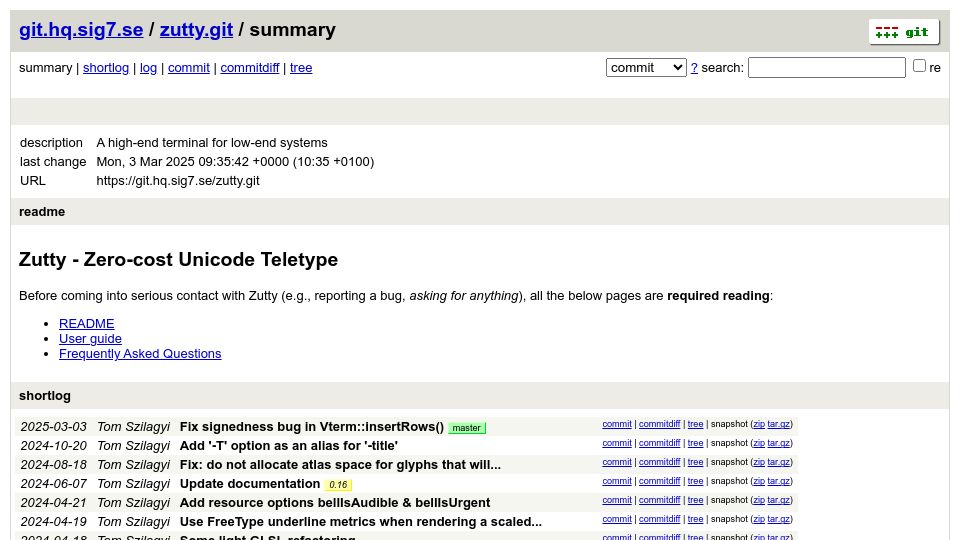This screenshot has width=960, height=540.
Task: Click the search text input field
Action: pyautogui.click(x=827, y=67)
